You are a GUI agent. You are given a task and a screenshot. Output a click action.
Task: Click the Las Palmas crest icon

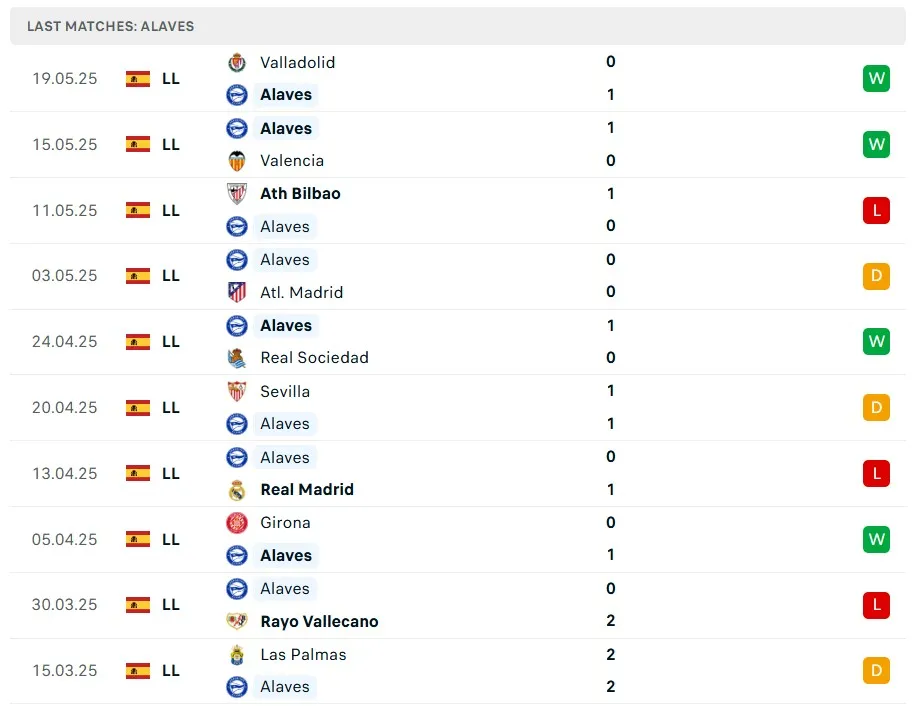point(237,655)
